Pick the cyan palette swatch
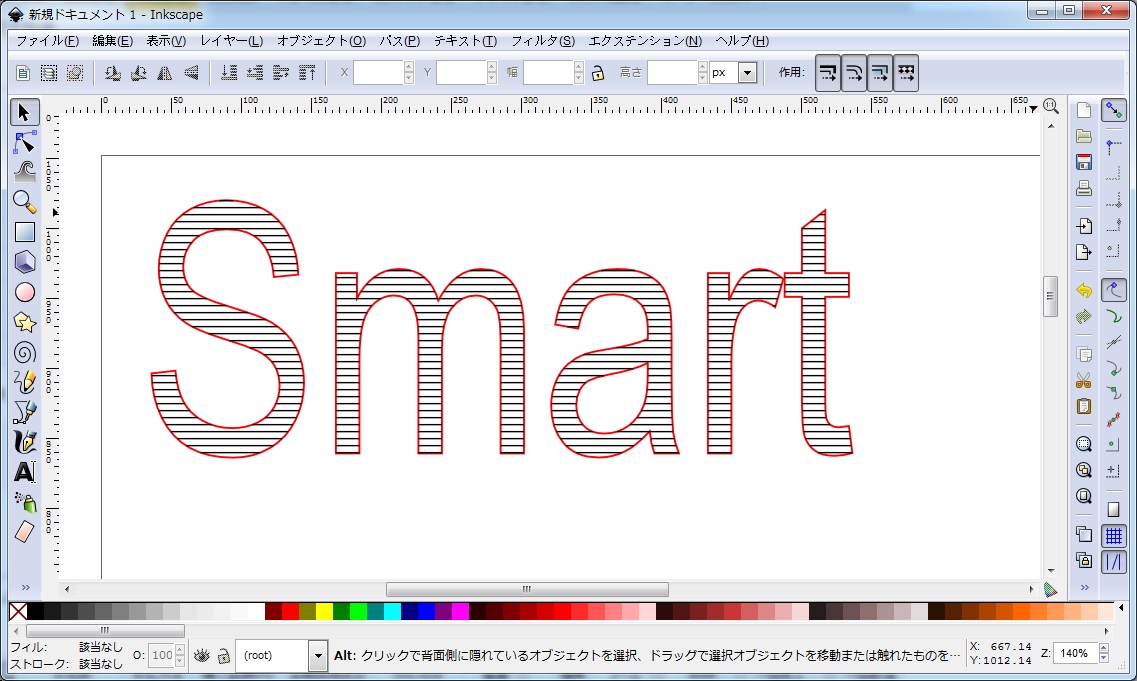The height and width of the screenshot is (681, 1137). pos(392,611)
